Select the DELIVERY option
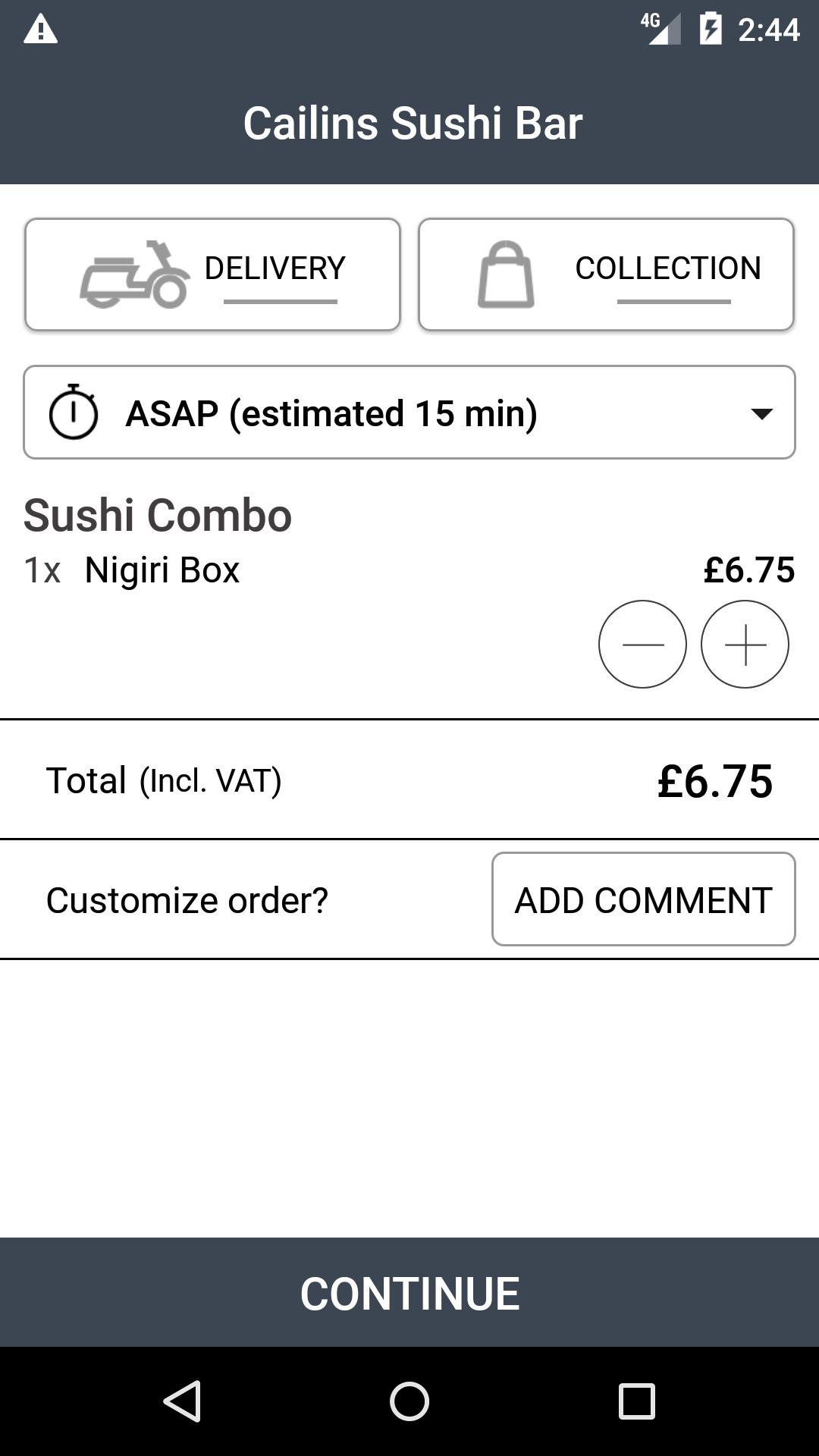This screenshot has width=819, height=1456. (212, 275)
